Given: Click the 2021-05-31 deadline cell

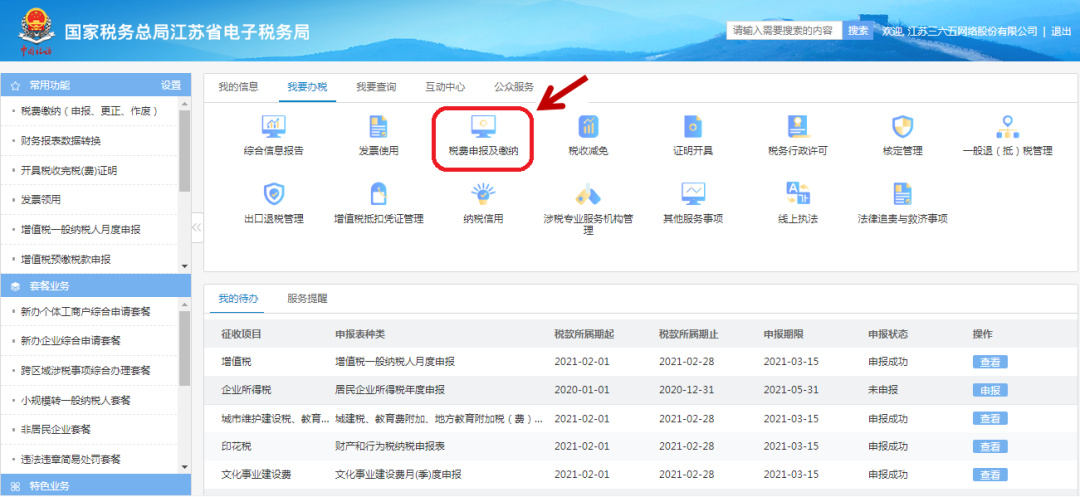Looking at the screenshot, I should [x=791, y=390].
